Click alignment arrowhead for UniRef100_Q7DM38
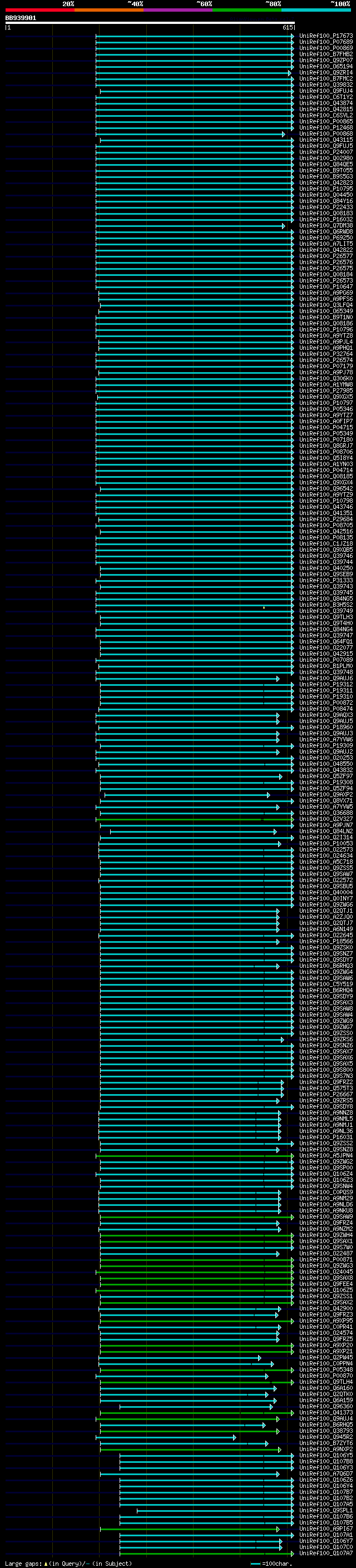The width and height of the screenshot is (356, 1568). click(x=284, y=225)
